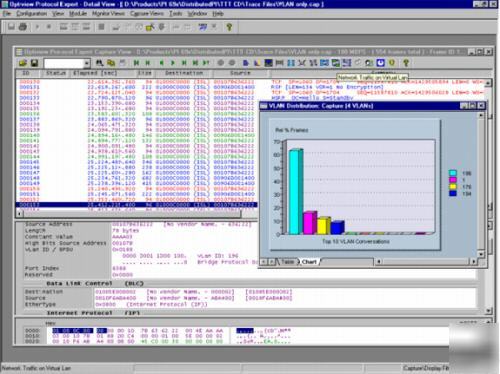Screen dimensions: 500x374
Task: Click the printer icon in main toolbar
Action: tap(23, 27)
